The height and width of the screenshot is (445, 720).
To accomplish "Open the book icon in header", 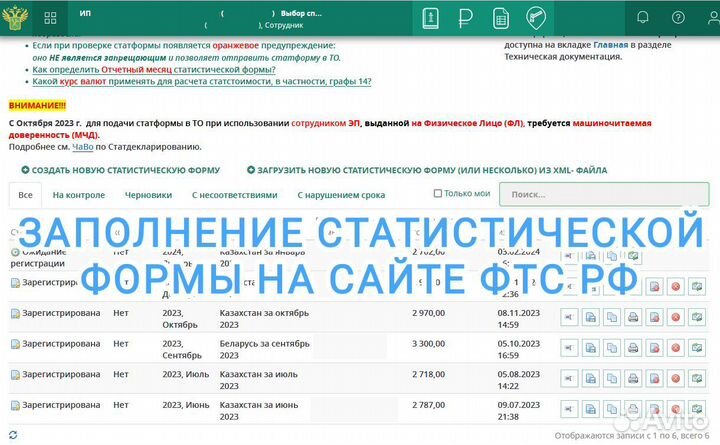I will point(430,18).
